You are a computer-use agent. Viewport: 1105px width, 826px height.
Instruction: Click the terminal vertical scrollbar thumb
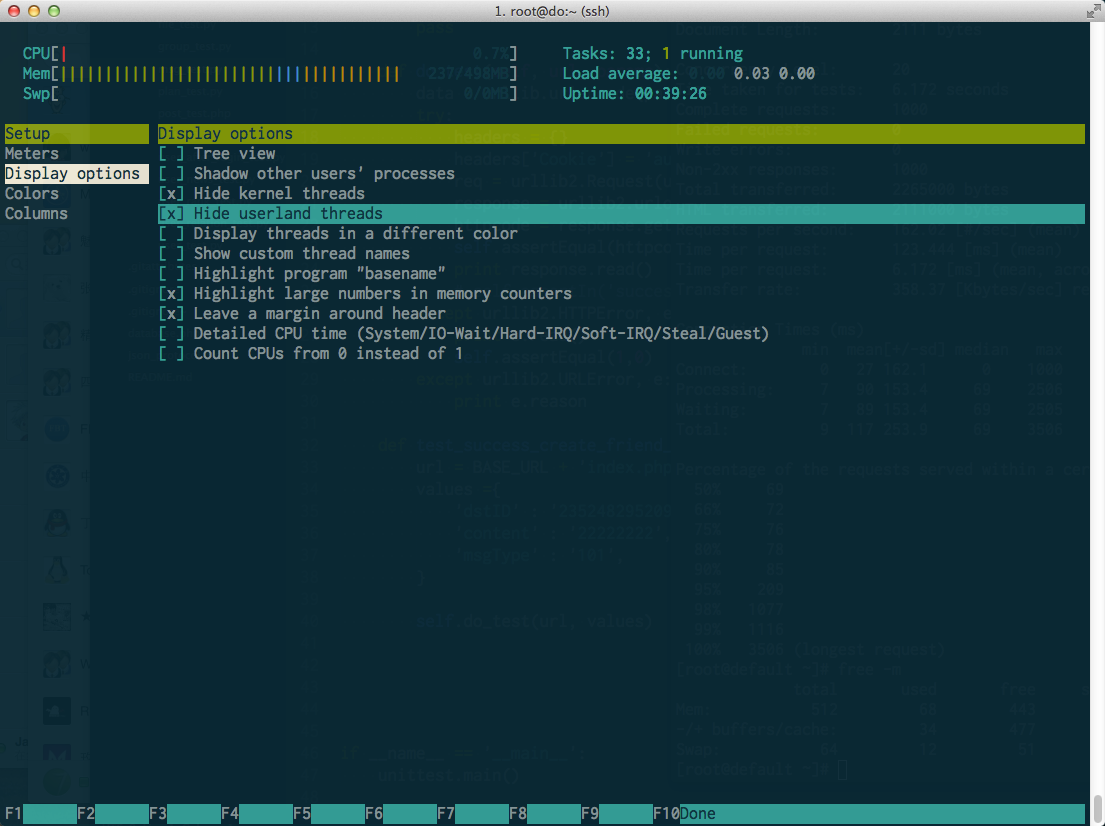(x=1098, y=808)
